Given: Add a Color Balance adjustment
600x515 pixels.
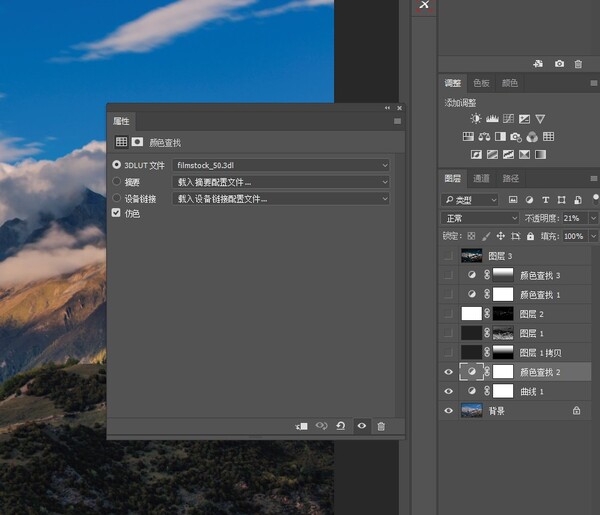Looking at the screenshot, I should coord(484,137).
